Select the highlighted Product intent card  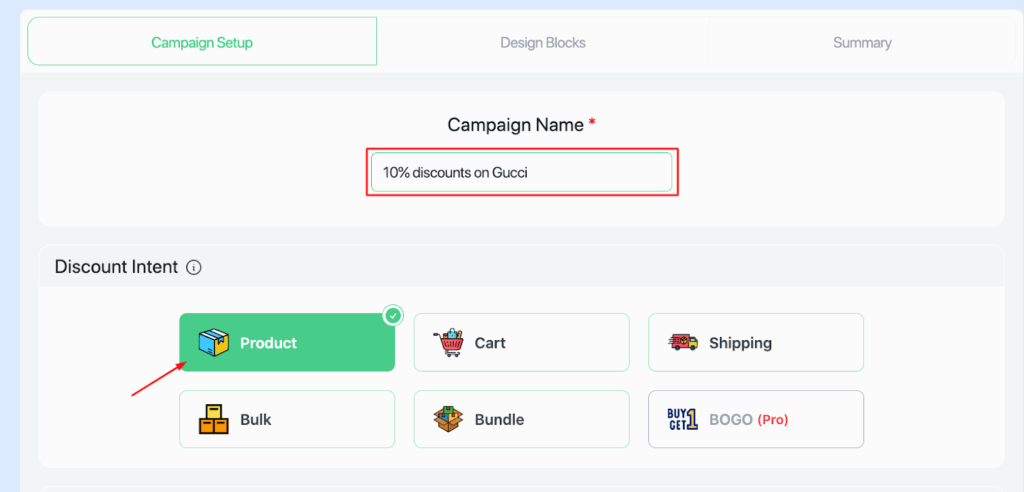click(x=287, y=342)
